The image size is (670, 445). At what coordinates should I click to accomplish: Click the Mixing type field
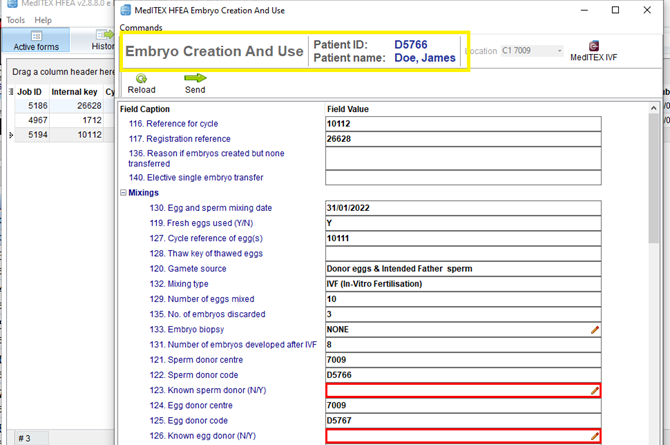click(463, 284)
